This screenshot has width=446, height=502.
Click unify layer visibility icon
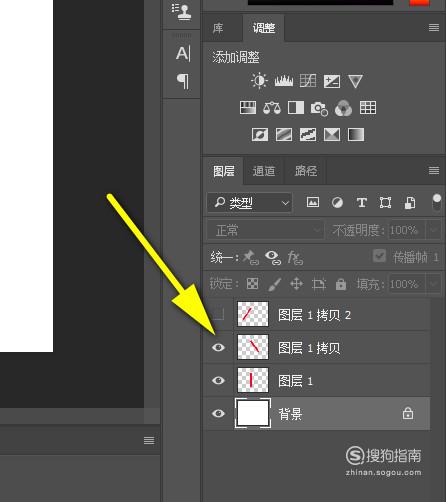(x=273, y=258)
